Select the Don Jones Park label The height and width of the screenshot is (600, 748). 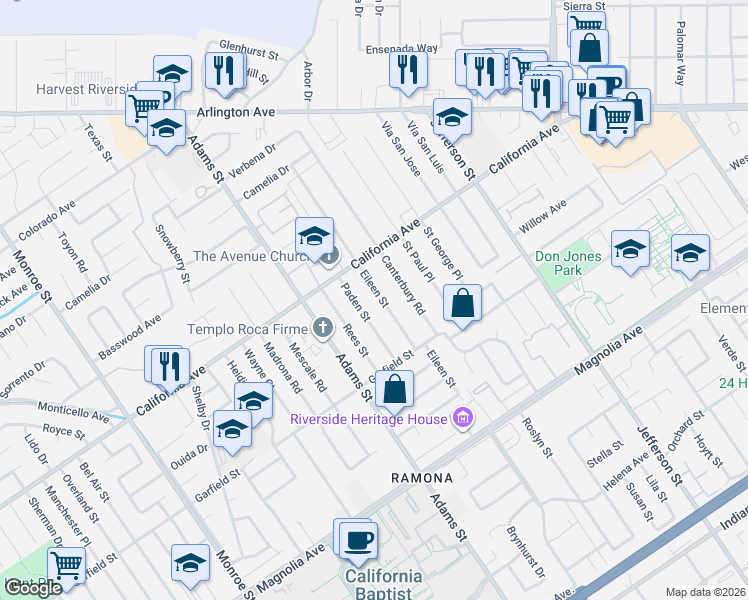tap(568, 263)
